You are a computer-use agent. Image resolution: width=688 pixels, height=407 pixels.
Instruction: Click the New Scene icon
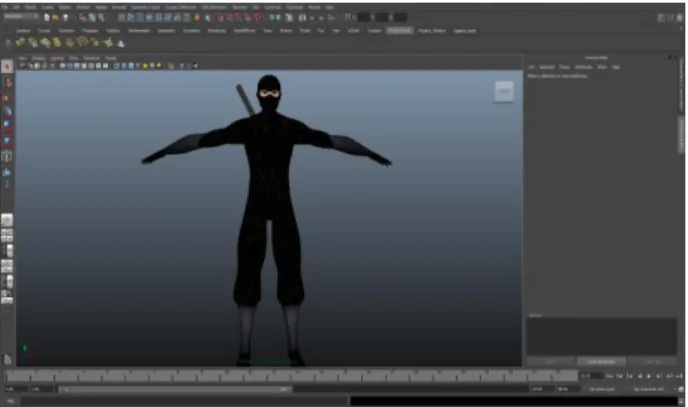(47, 18)
